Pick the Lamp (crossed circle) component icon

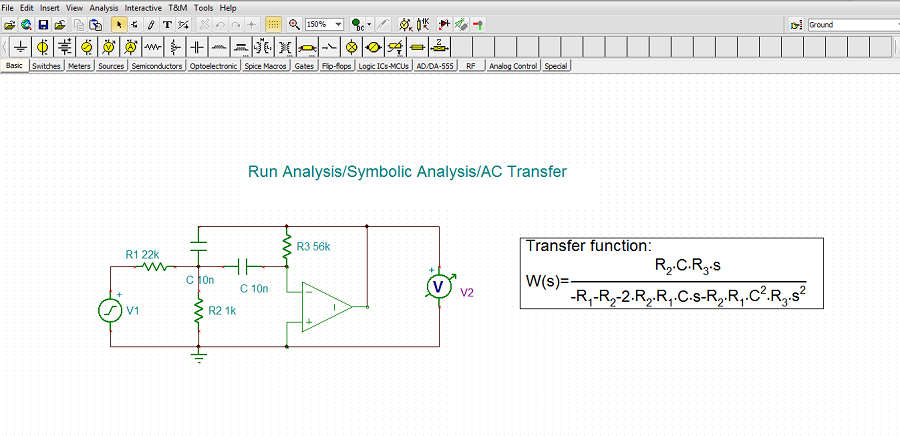(352, 47)
